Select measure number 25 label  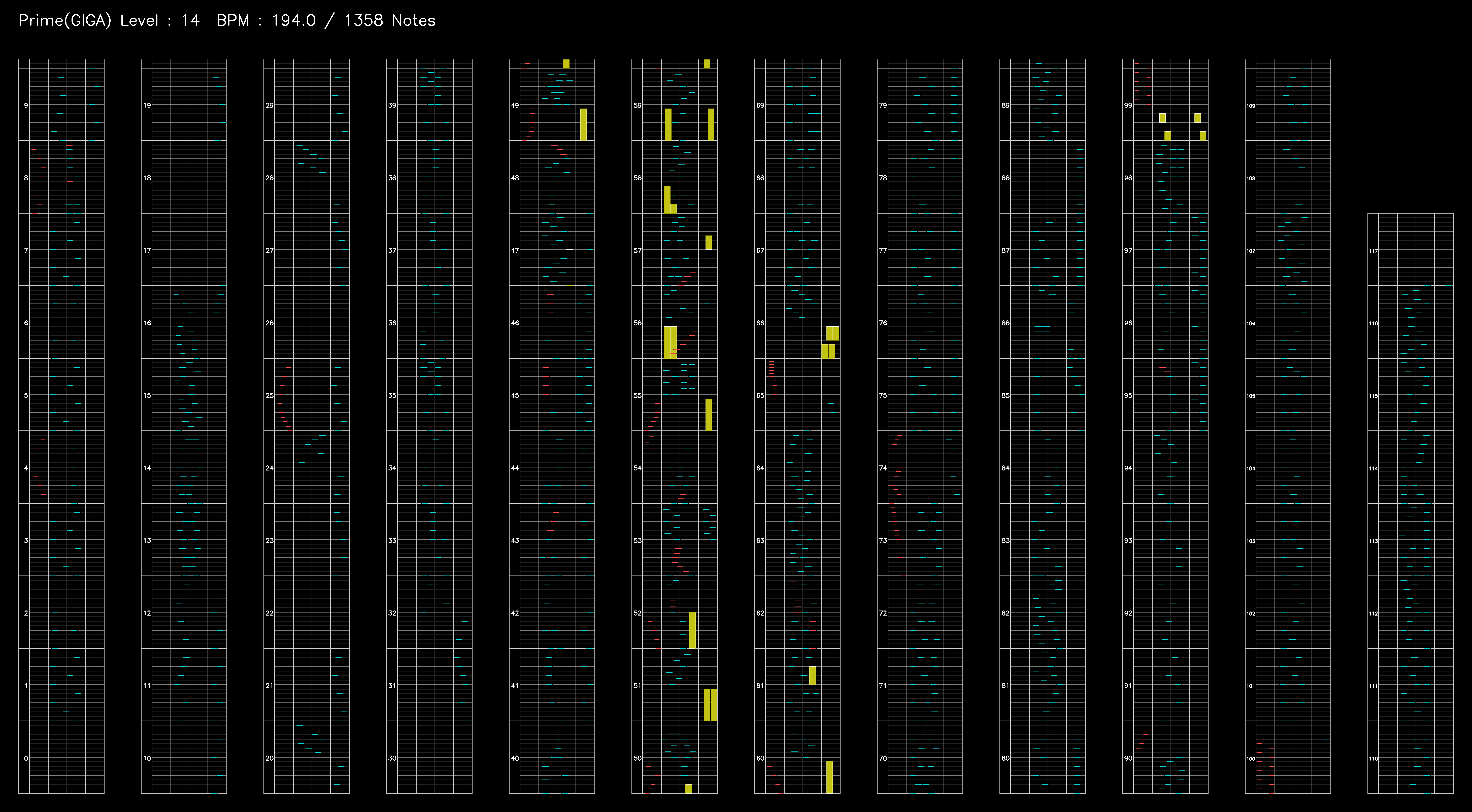270,395
